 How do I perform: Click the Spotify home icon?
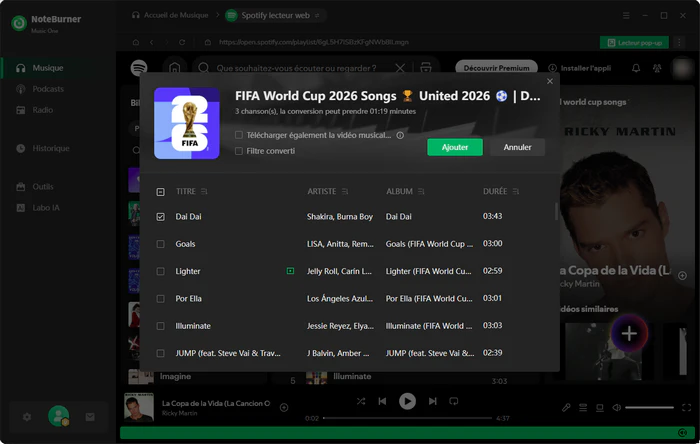tap(175, 68)
